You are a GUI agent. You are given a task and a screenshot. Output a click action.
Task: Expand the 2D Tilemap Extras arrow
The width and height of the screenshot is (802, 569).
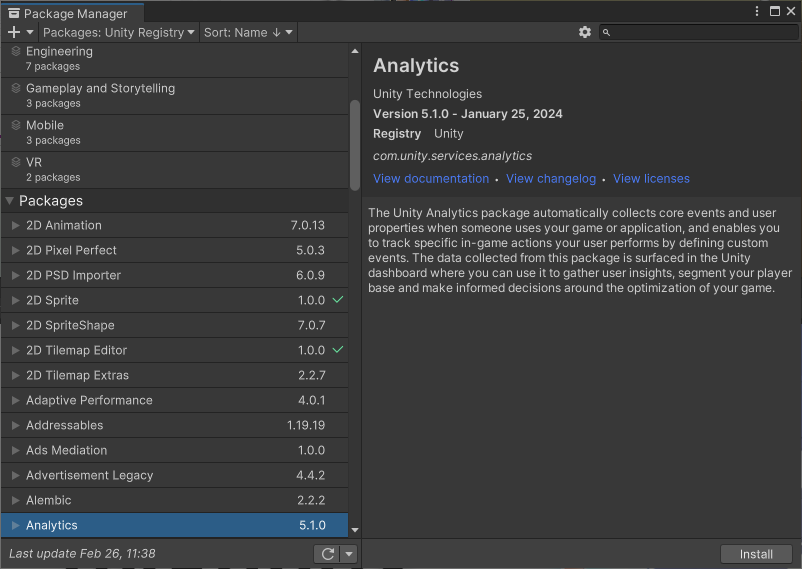[15, 375]
